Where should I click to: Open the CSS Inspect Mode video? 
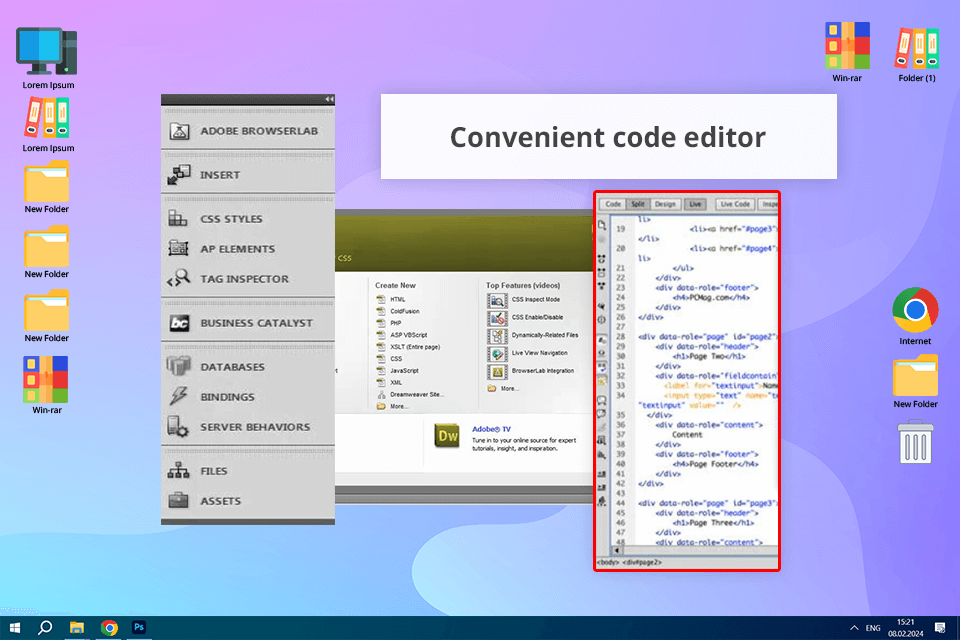tap(524, 300)
